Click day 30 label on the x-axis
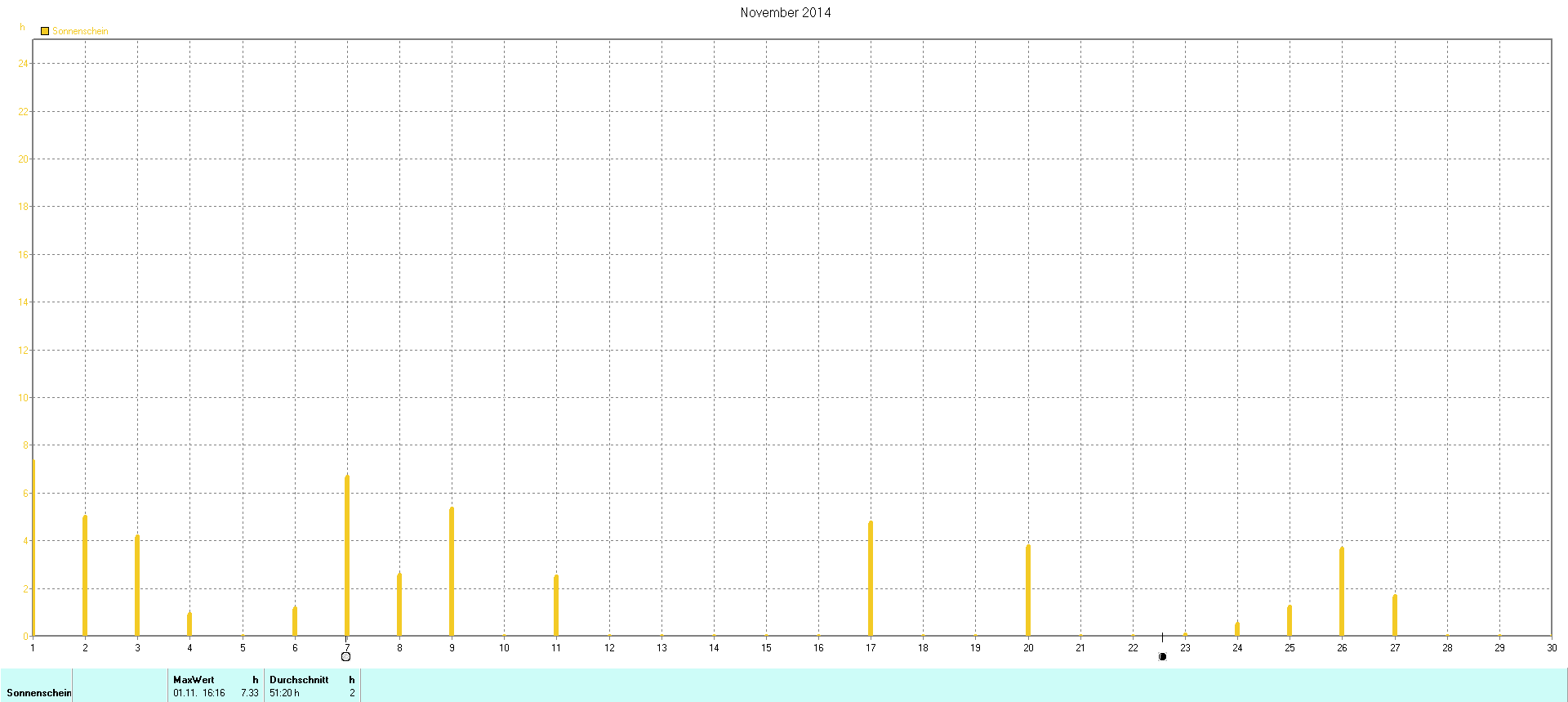This screenshot has width=1568, height=702. (x=1551, y=648)
